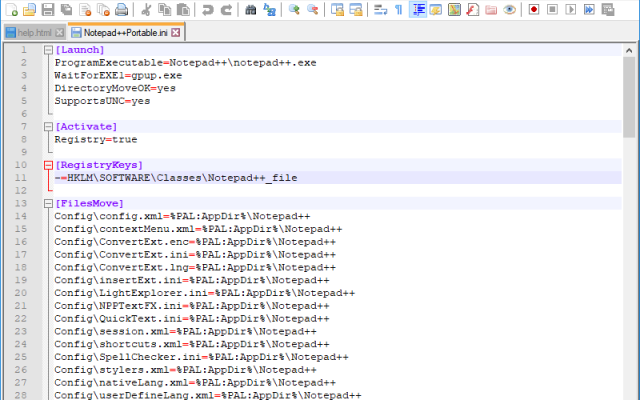Click the Registry=true line
The image size is (640, 400).
[x=96, y=139]
